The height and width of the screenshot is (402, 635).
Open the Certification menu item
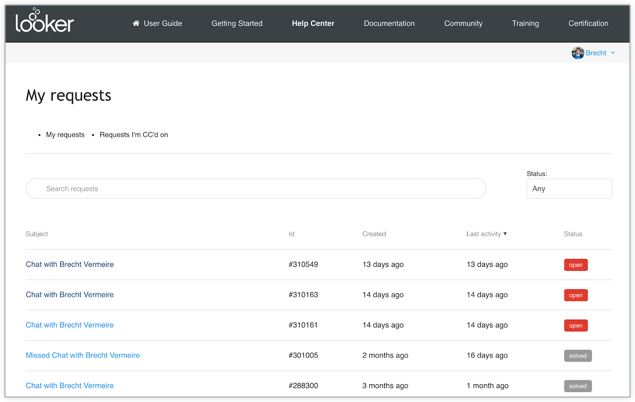pyautogui.click(x=588, y=23)
